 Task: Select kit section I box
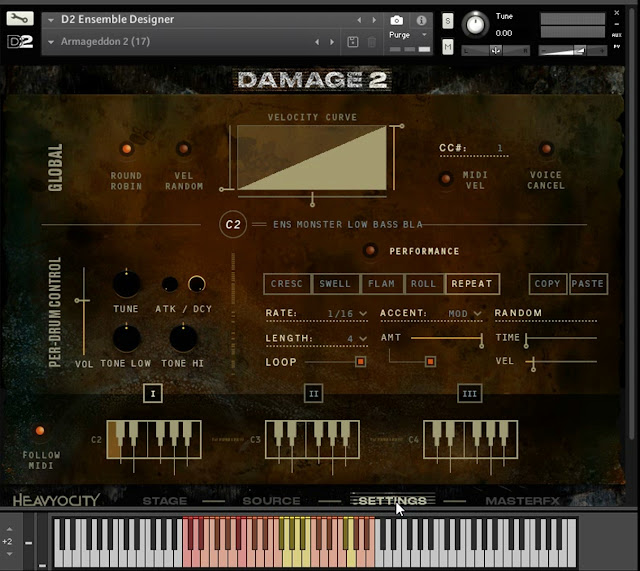pyautogui.click(x=153, y=393)
